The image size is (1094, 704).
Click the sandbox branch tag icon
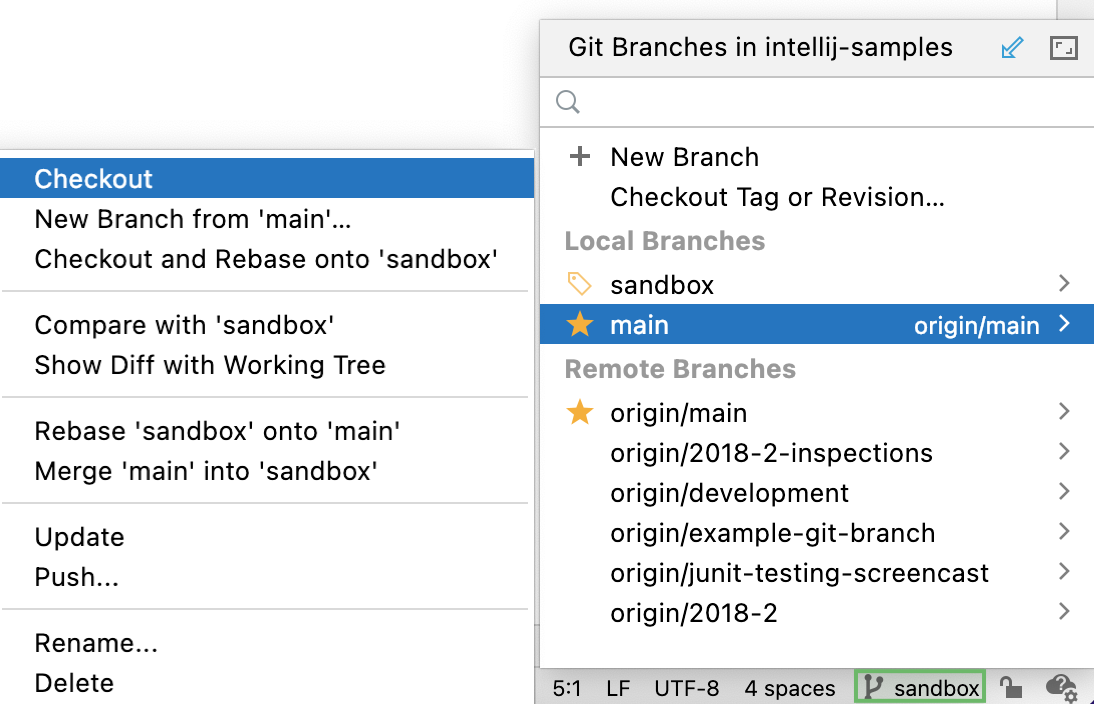coord(580,284)
